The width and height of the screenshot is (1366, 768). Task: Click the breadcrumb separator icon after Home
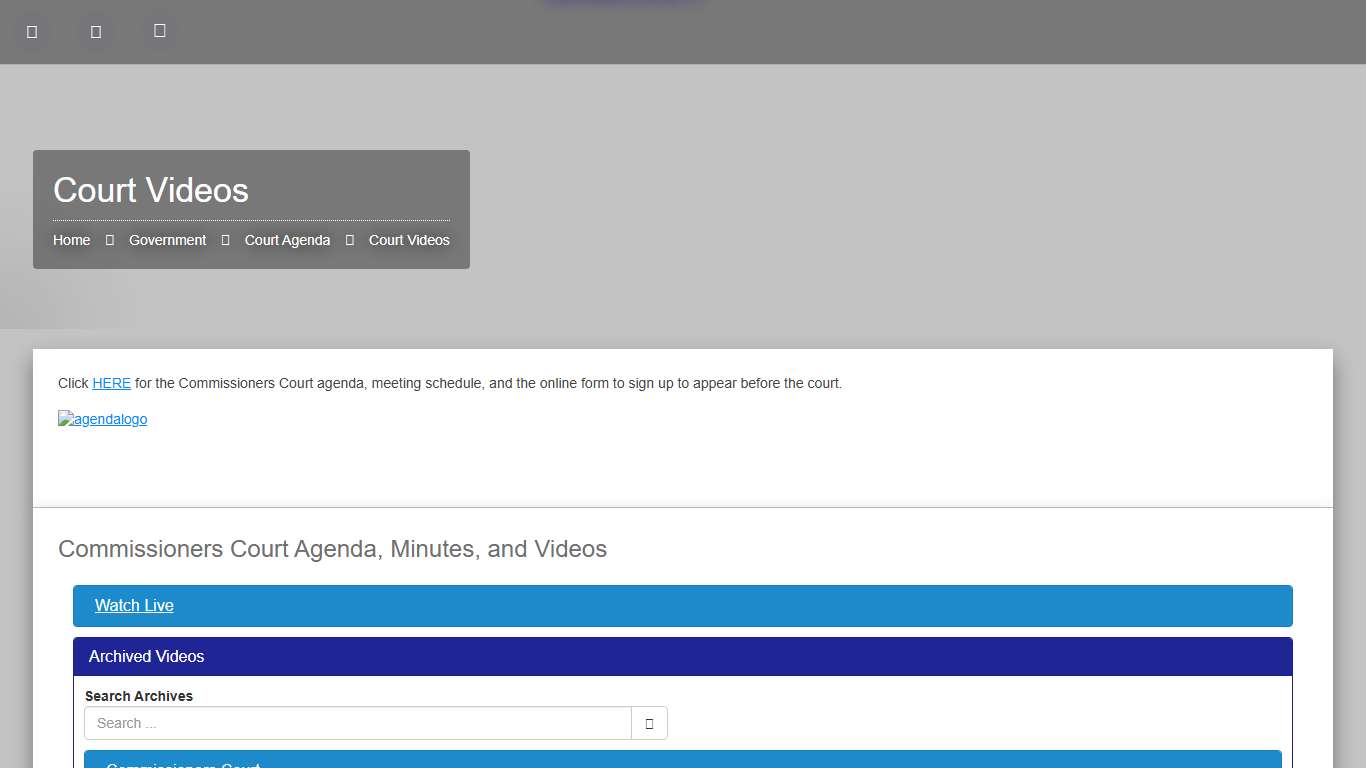click(x=110, y=240)
